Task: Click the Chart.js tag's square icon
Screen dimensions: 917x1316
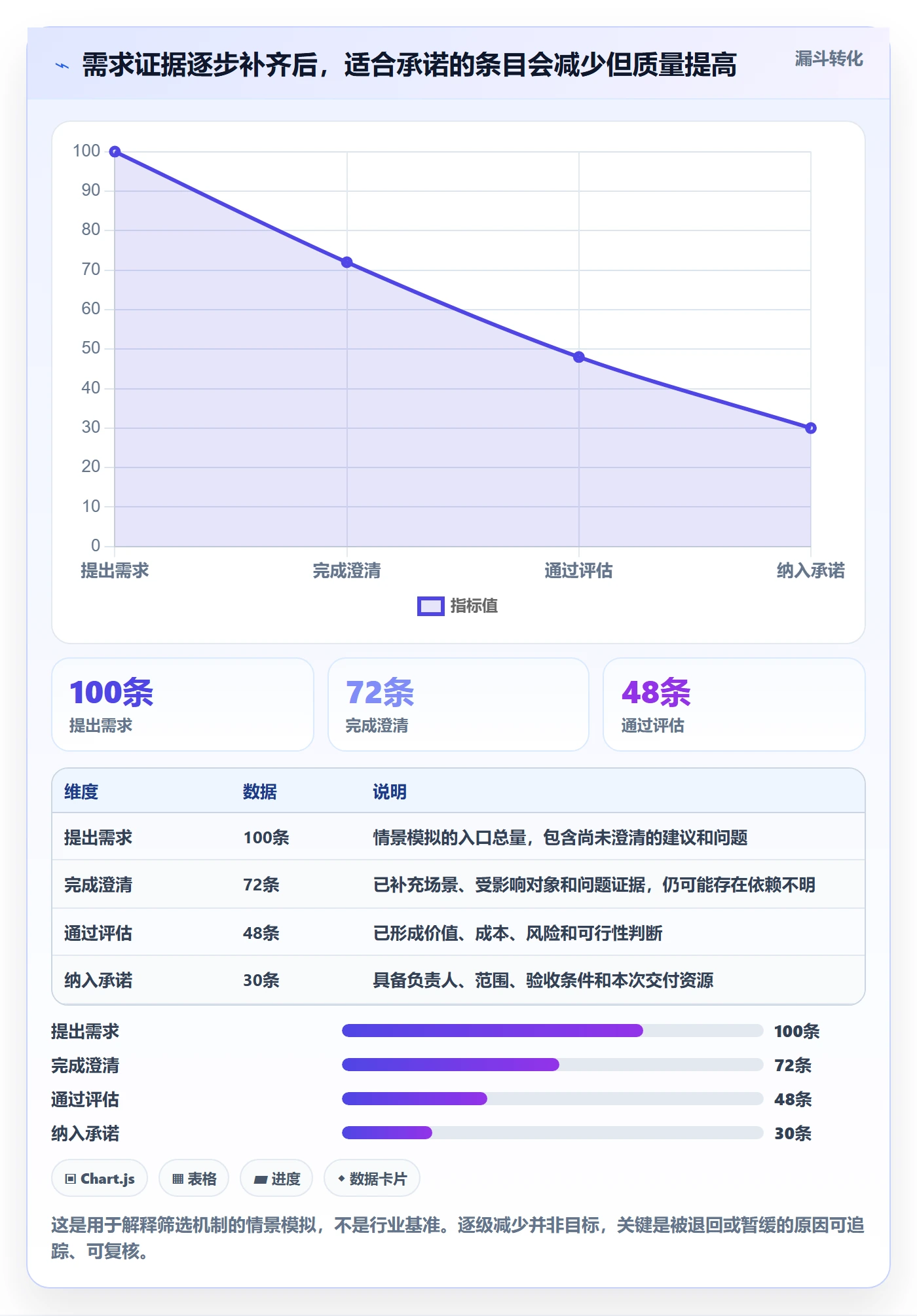Action: click(71, 1179)
